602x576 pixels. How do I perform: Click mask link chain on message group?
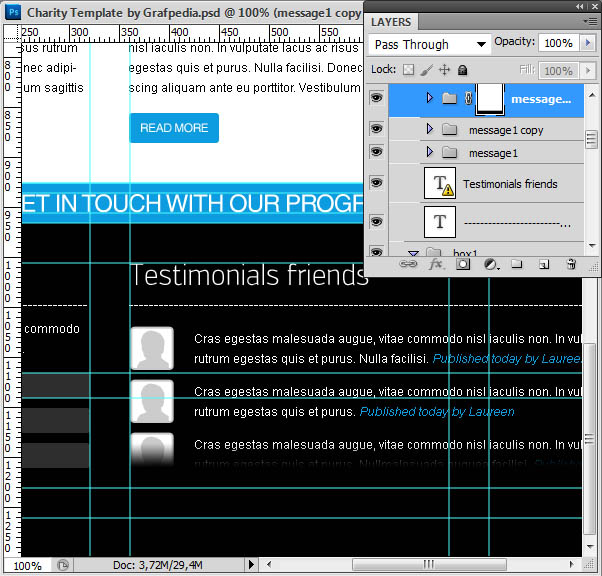coord(468,99)
